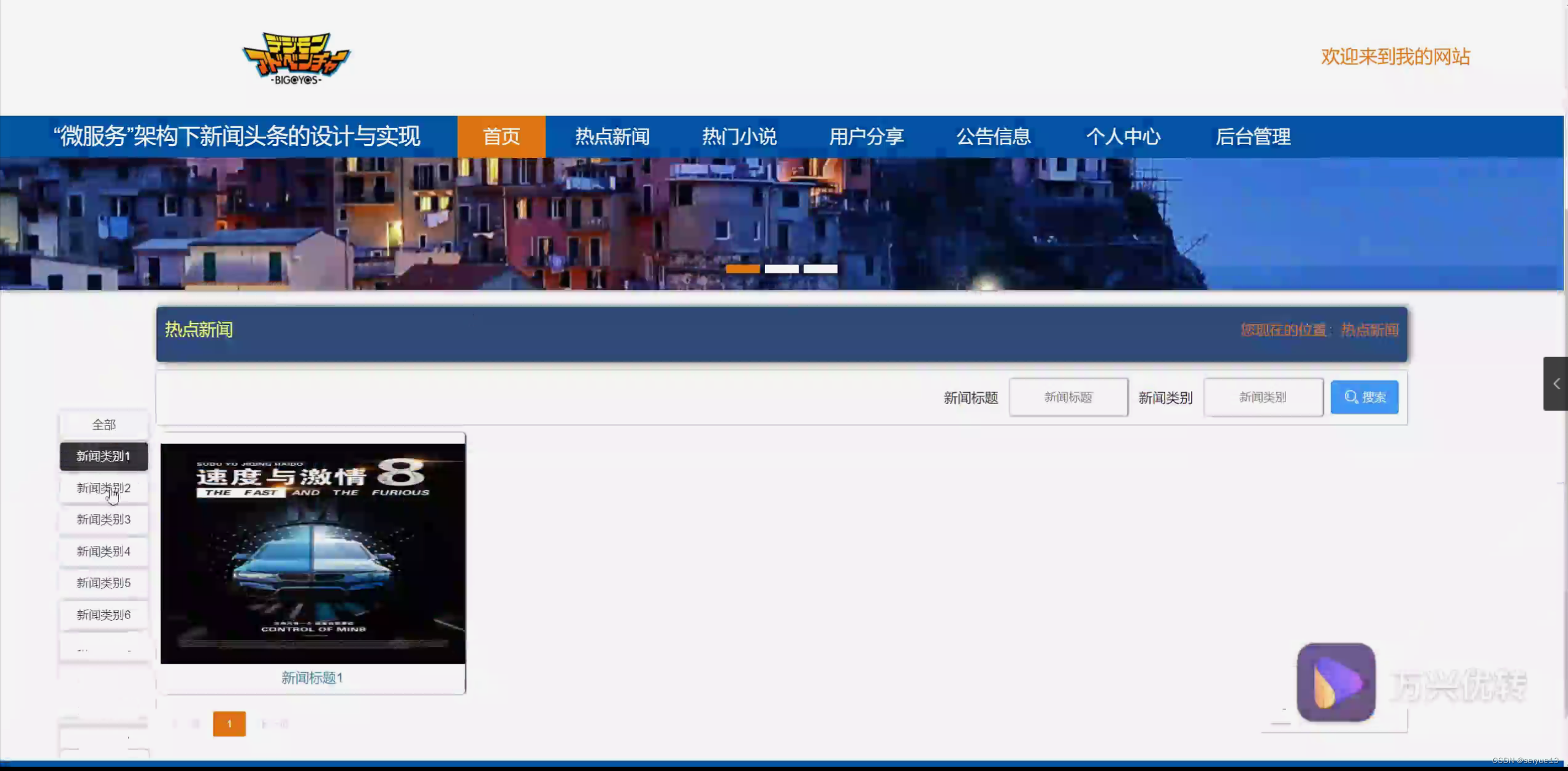Go to 公告信息 page
Viewport: 1568px width, 771px height.
coord(993,136)
